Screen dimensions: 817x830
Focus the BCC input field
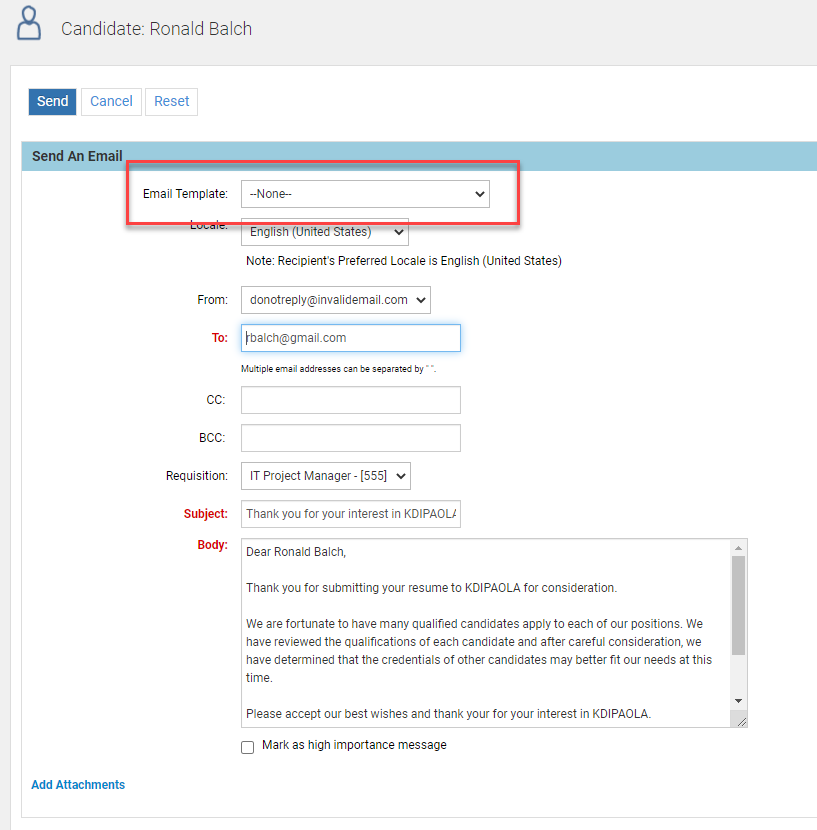350,438
